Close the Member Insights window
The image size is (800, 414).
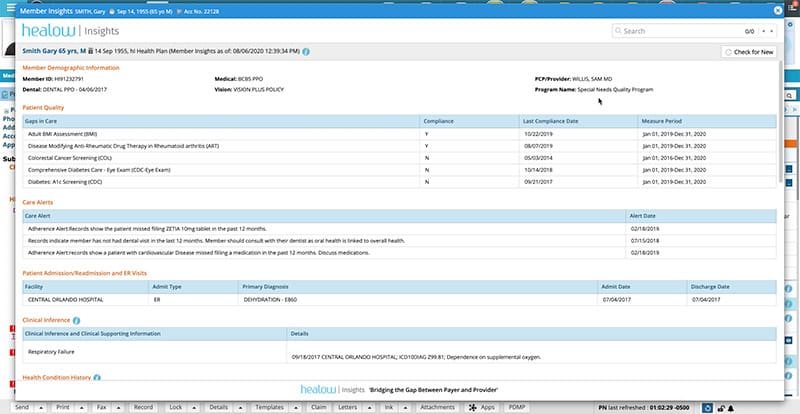point(778,10)
